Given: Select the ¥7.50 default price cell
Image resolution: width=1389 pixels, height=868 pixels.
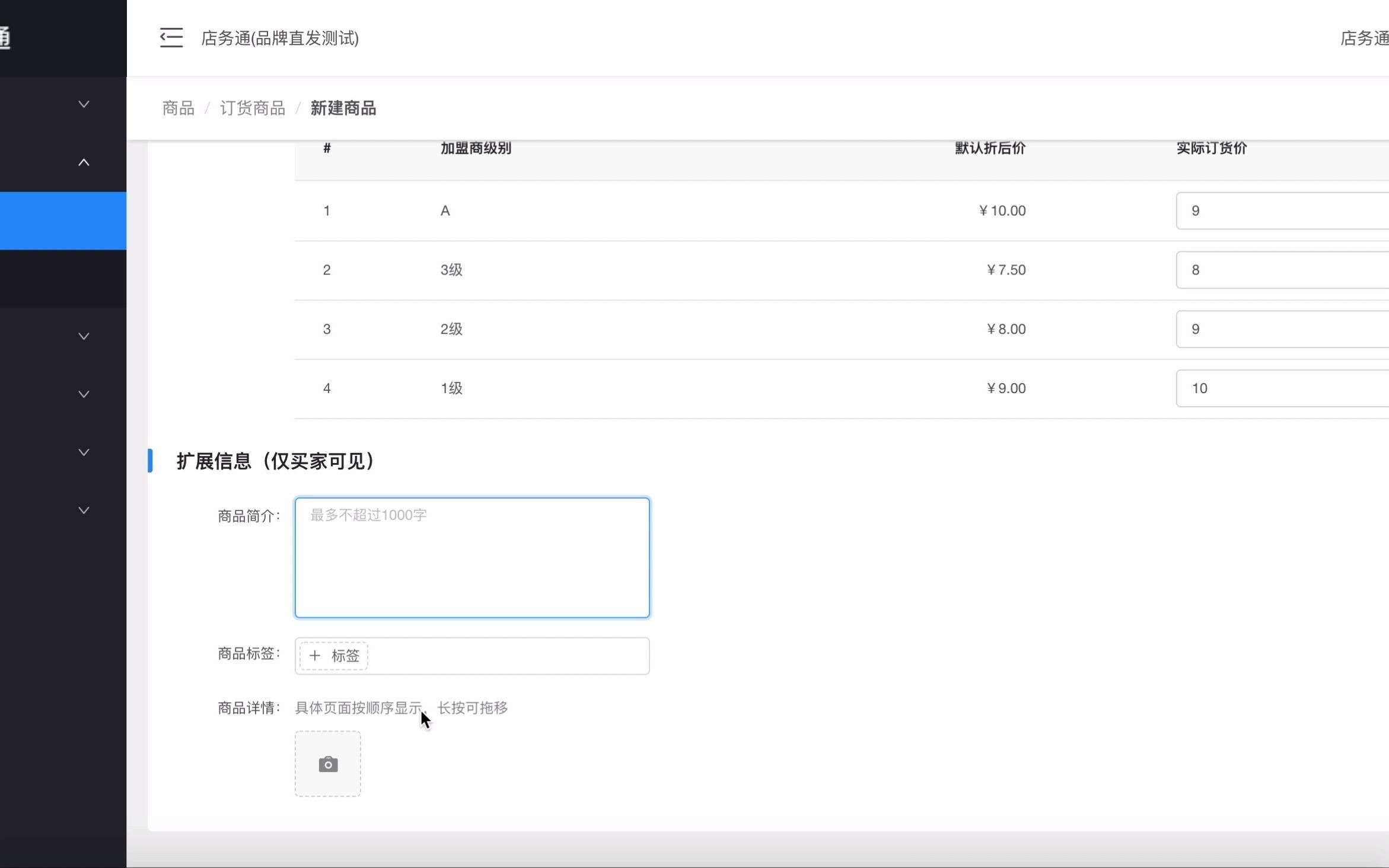Looking at the screenshot, I should 1006,270.
